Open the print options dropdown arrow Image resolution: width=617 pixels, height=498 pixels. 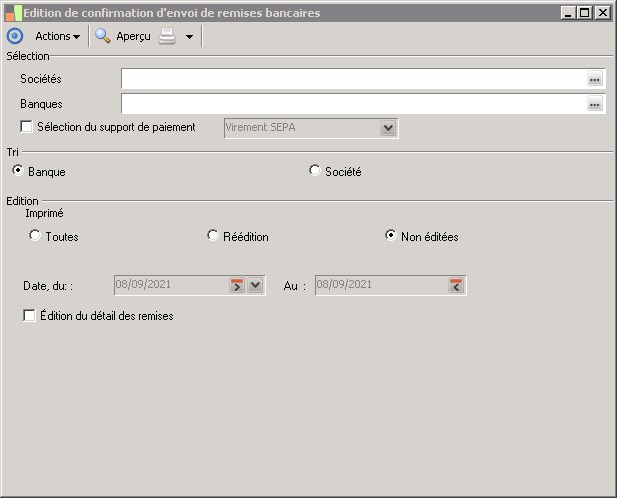tap(190, 37)
